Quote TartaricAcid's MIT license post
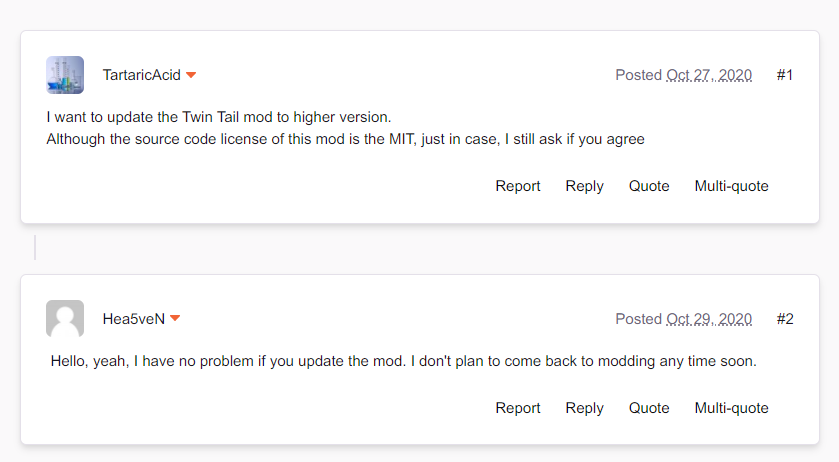This screenshot has height=462, width=839. pos(649,186)
